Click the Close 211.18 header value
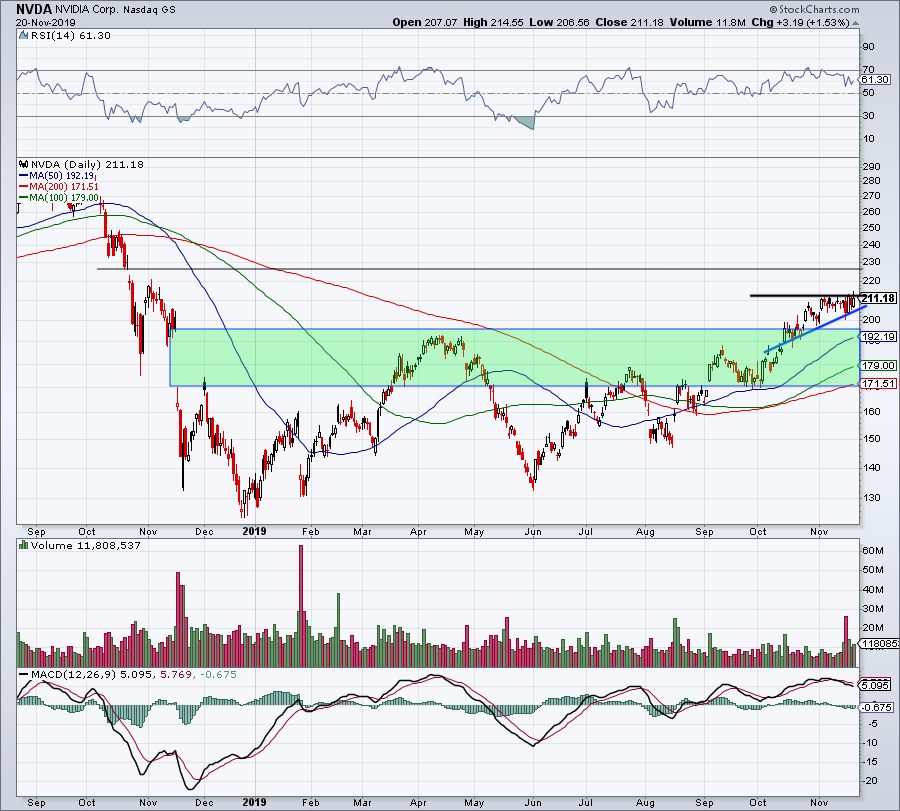Viewport: 900px width, 811px height. click(630, 22)
